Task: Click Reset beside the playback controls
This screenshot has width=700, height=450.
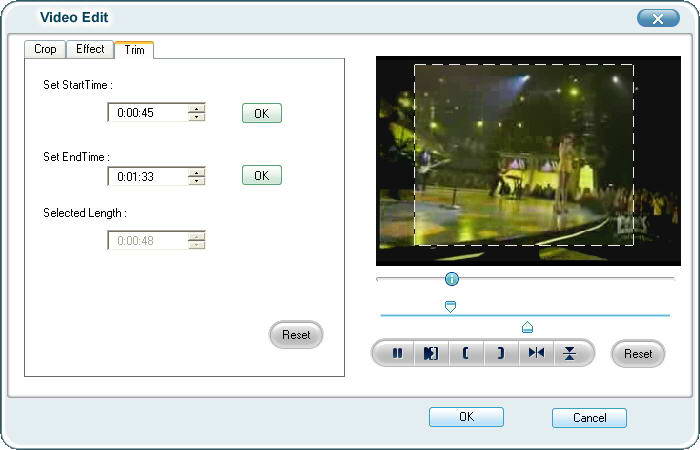Action: click(x=638, y=354)
